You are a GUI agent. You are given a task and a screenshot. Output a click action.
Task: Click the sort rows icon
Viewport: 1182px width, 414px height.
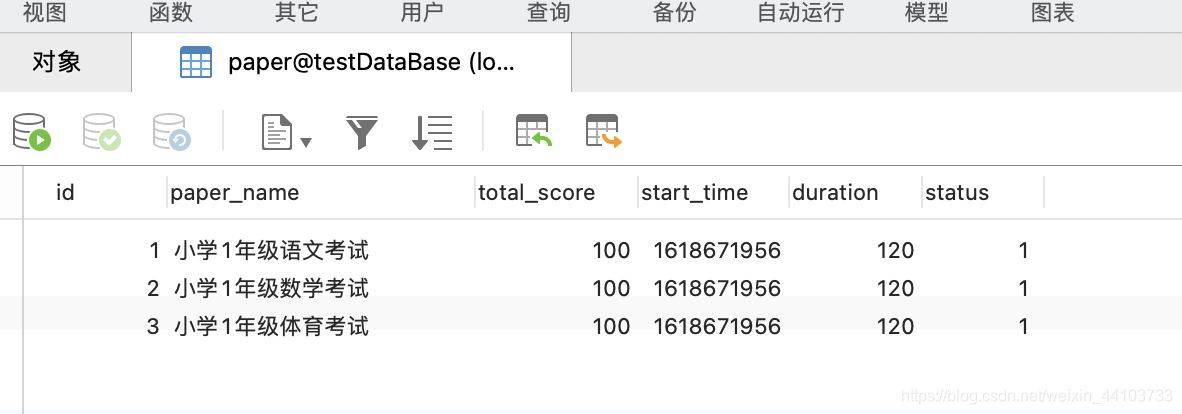click(x=432, y=132)
